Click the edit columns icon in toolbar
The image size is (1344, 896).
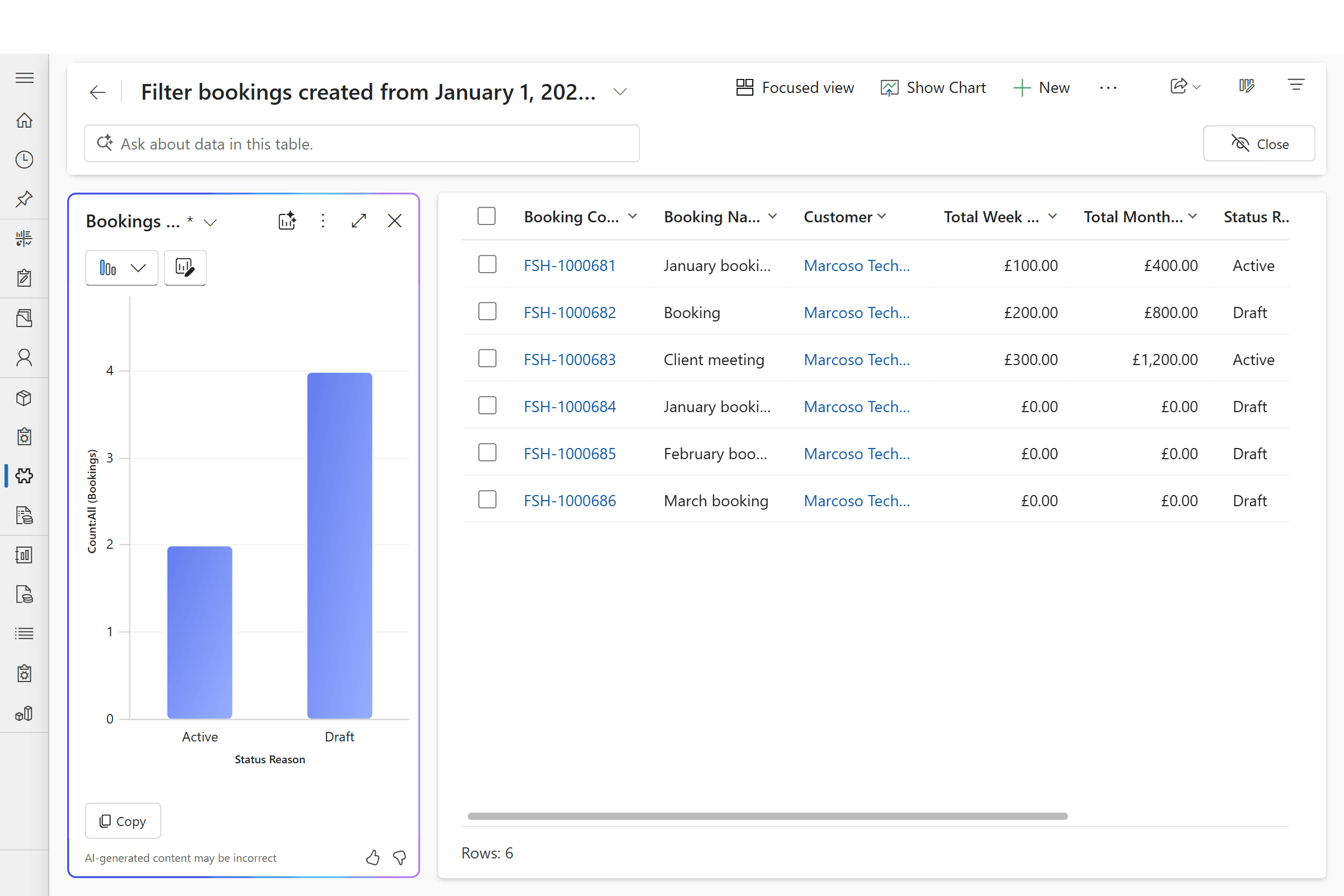click(x=1247, y=87)
